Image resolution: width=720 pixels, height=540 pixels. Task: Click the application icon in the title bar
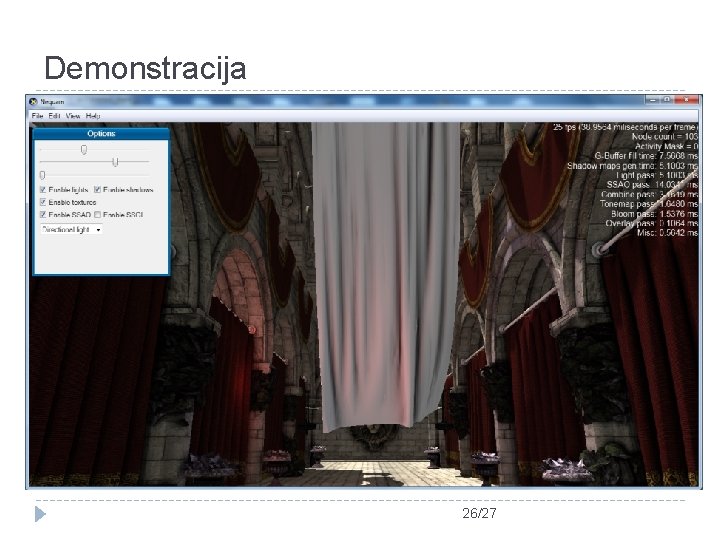(x=33, y=101)
